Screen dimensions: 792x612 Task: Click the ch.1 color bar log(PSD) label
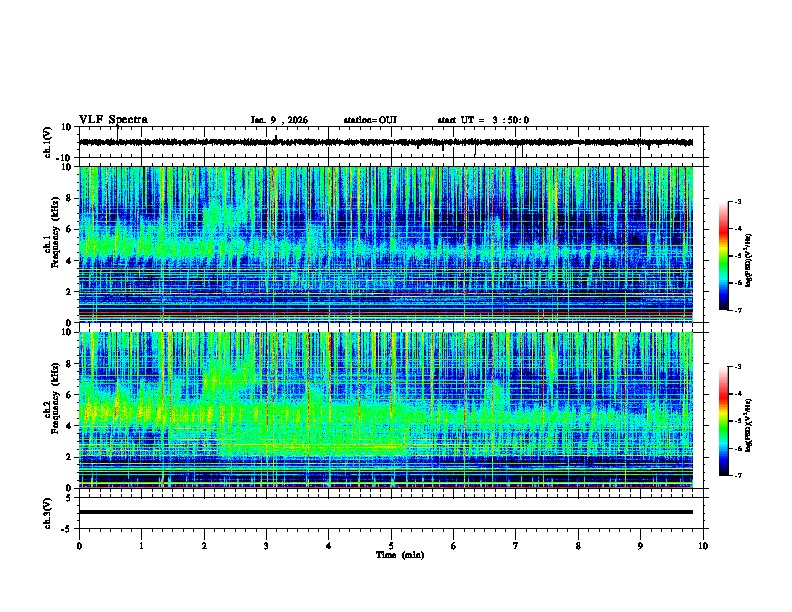(749, 261)
